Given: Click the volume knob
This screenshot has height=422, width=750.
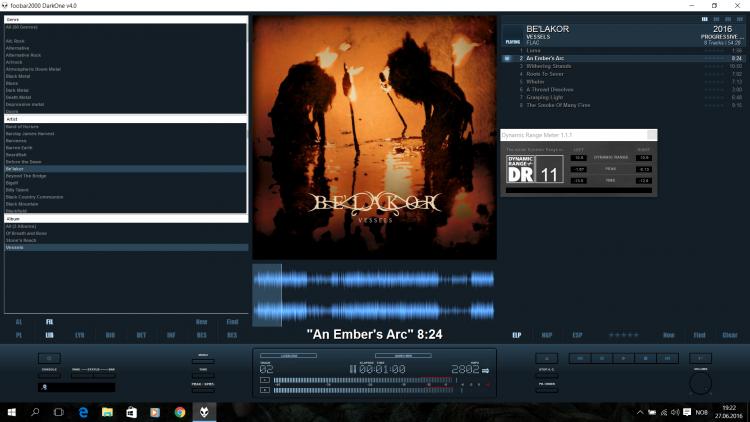Looking at the screenshot, I should click(700, 384).
